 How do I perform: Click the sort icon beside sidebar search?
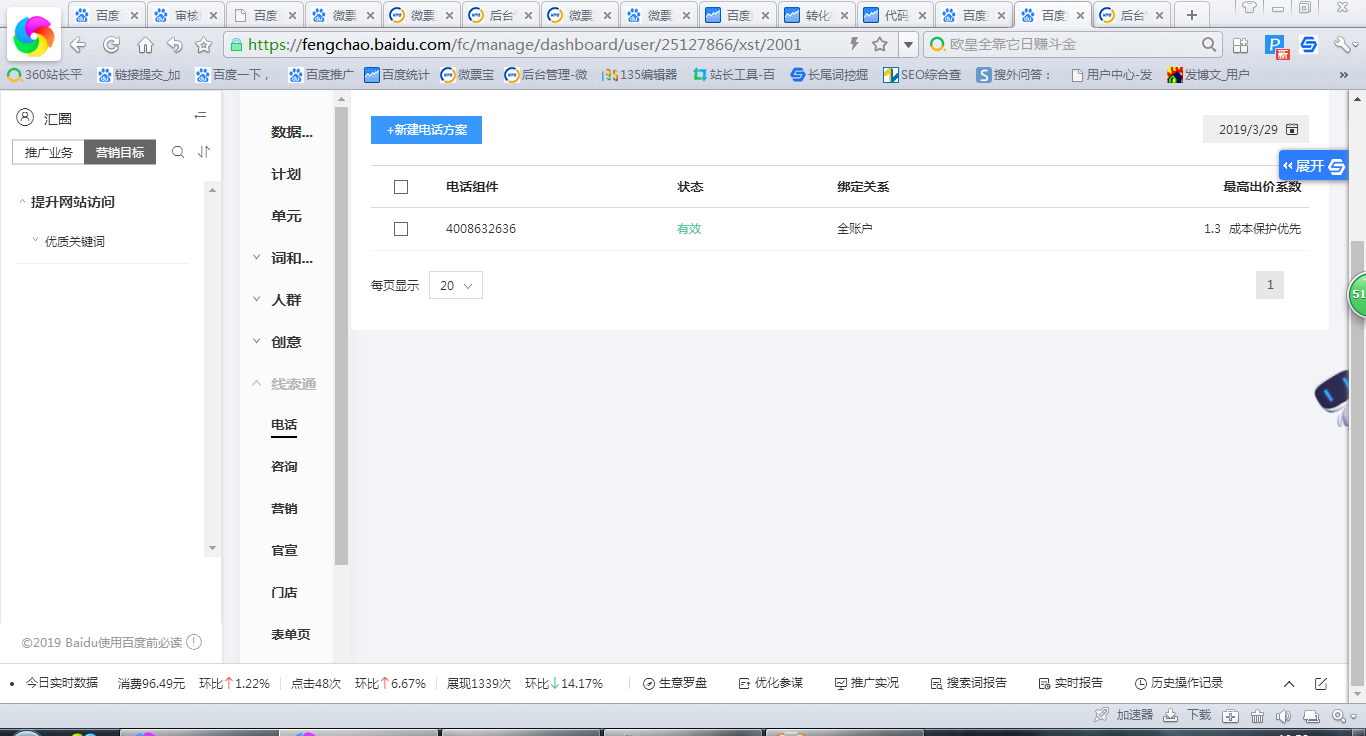[204, 152]
